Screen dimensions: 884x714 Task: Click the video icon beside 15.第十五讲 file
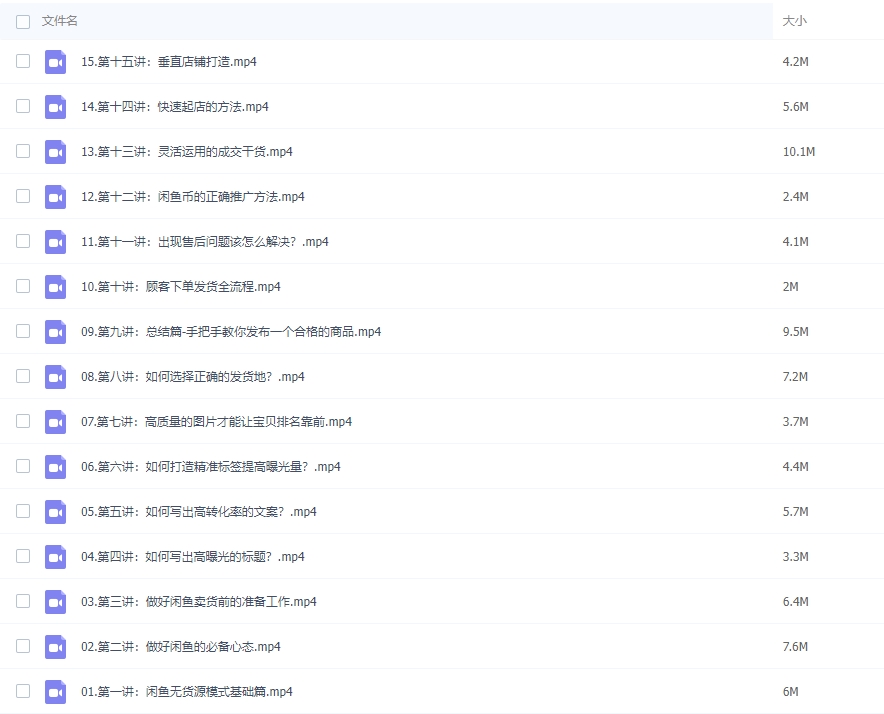(x=55, y=61)
